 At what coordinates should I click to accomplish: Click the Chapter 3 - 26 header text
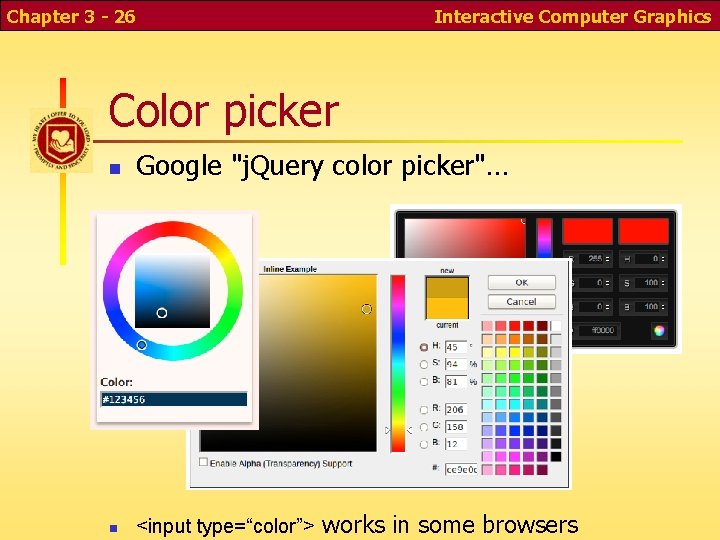[71, 17]
